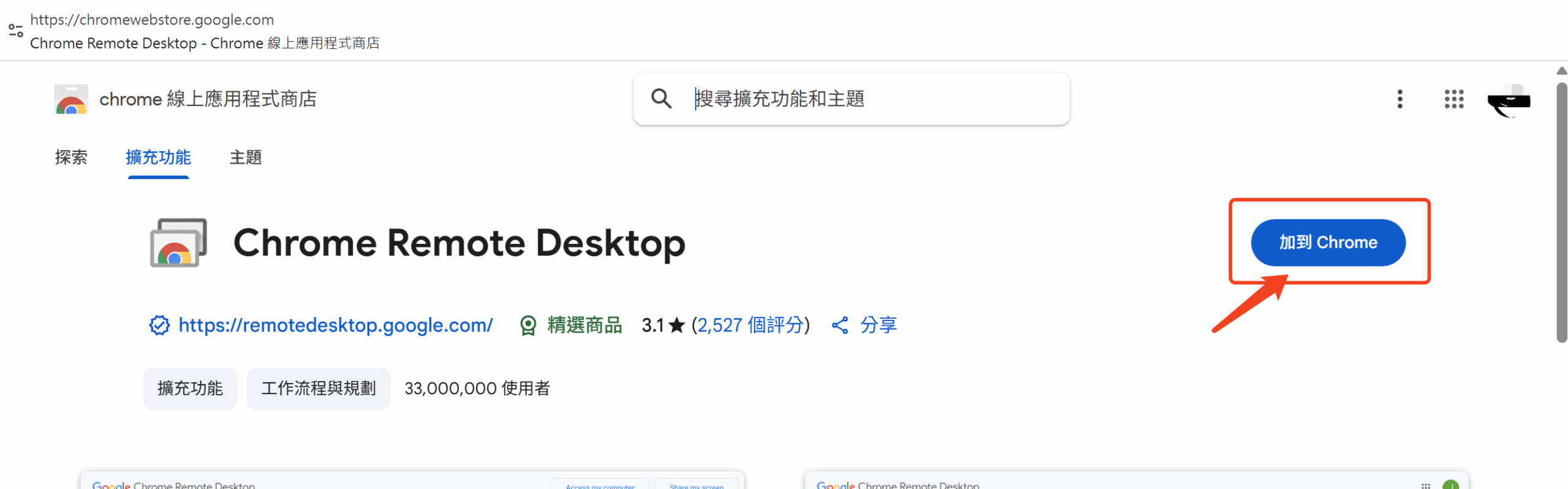Click the page vertical scrollbar thumb
Screen dimensions: 1568x489
coord(1562,212)
